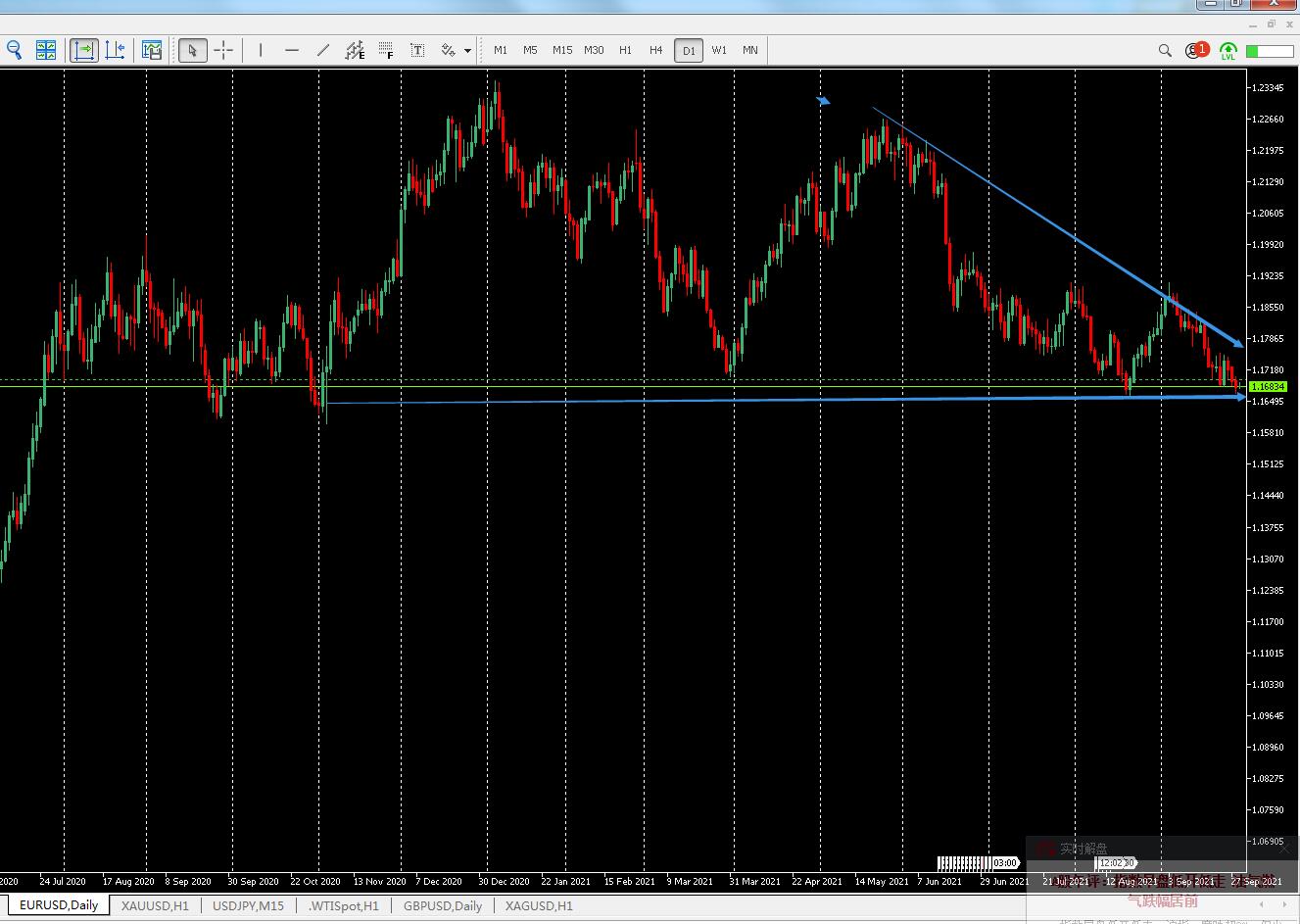Select the equidistant channel tool
1300x924 pixels.
[x=355, y=50]
